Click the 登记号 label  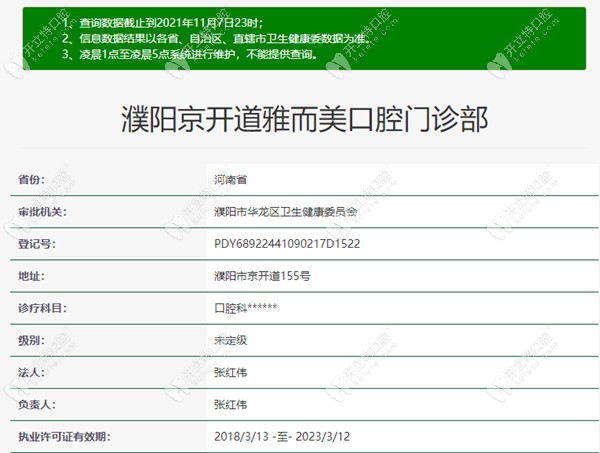pos(37,244)
